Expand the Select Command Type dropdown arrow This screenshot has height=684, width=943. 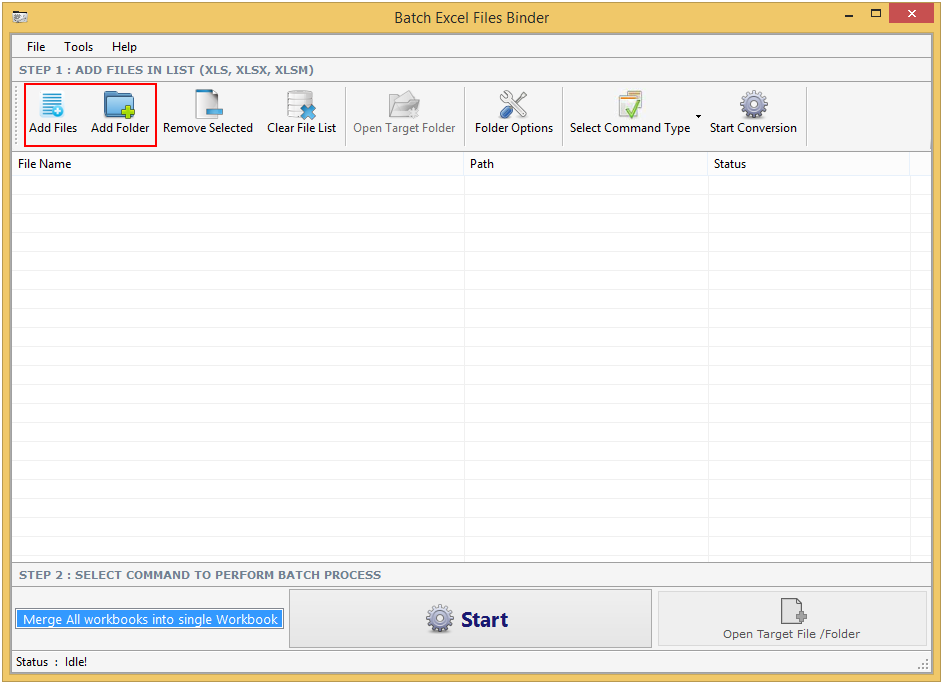coord(698,116)
